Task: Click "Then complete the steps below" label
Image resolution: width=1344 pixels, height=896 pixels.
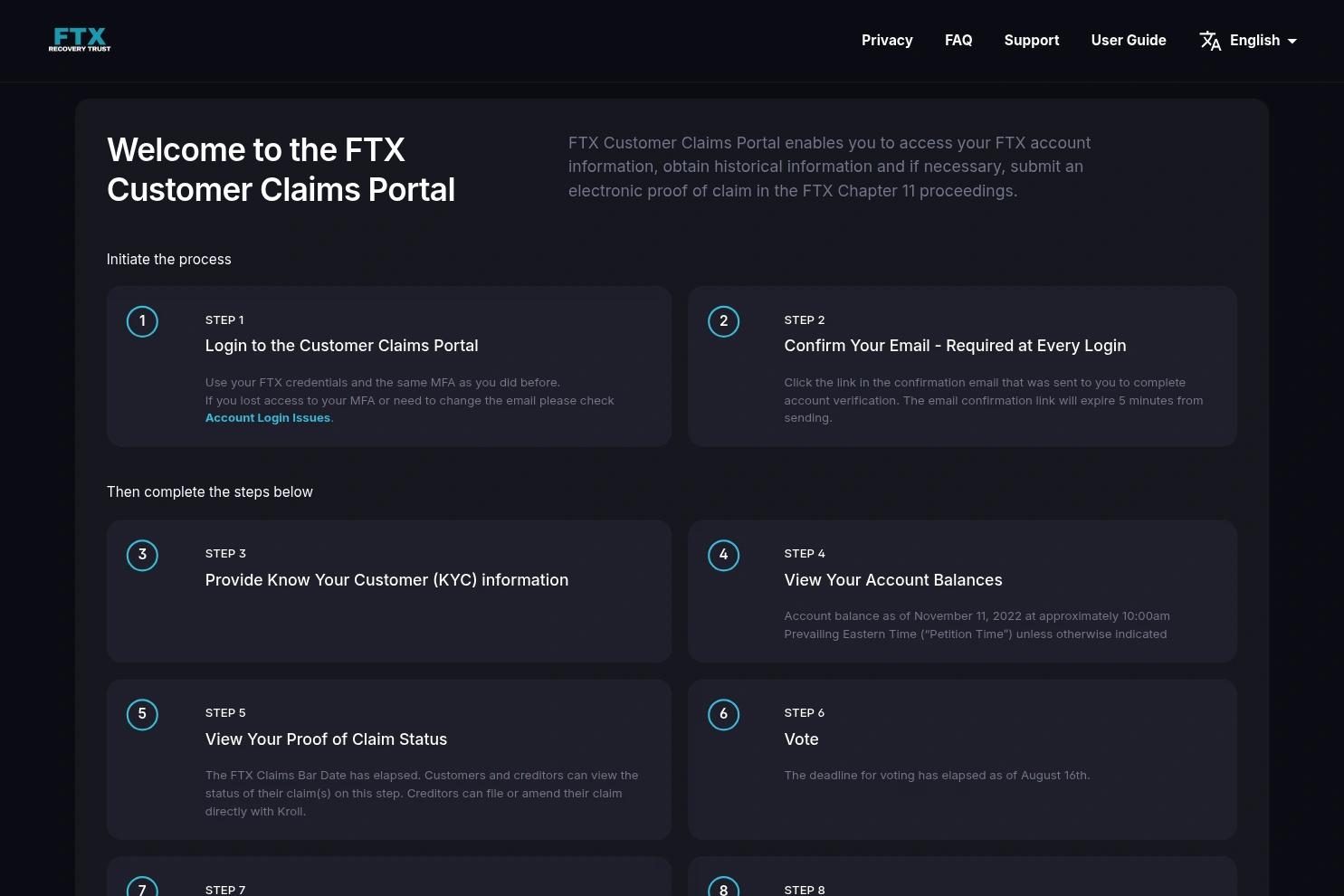Action: click(x=210, y=492)
